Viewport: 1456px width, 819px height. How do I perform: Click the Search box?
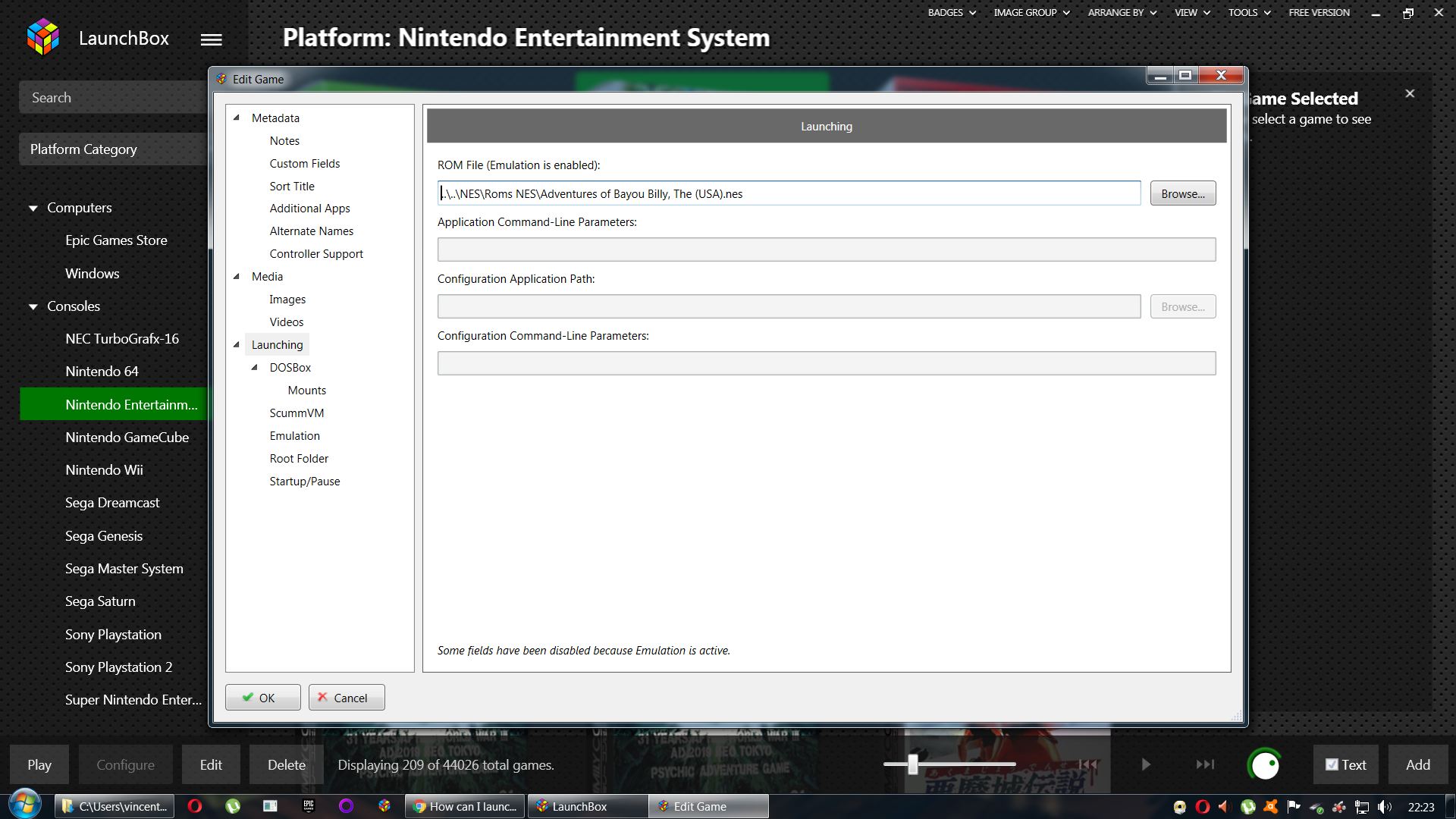click(113, 97)
